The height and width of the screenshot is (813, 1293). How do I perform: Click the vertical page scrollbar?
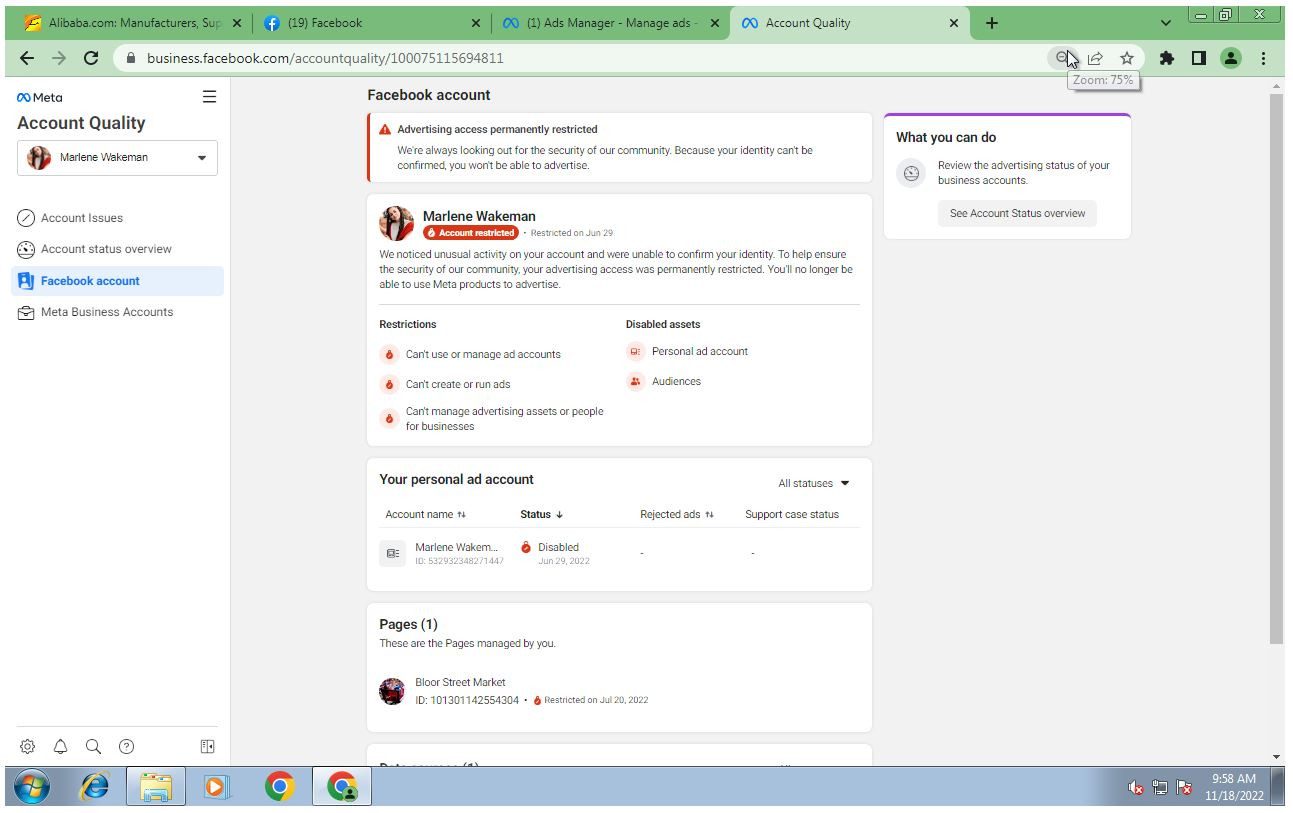(1276, 370)
